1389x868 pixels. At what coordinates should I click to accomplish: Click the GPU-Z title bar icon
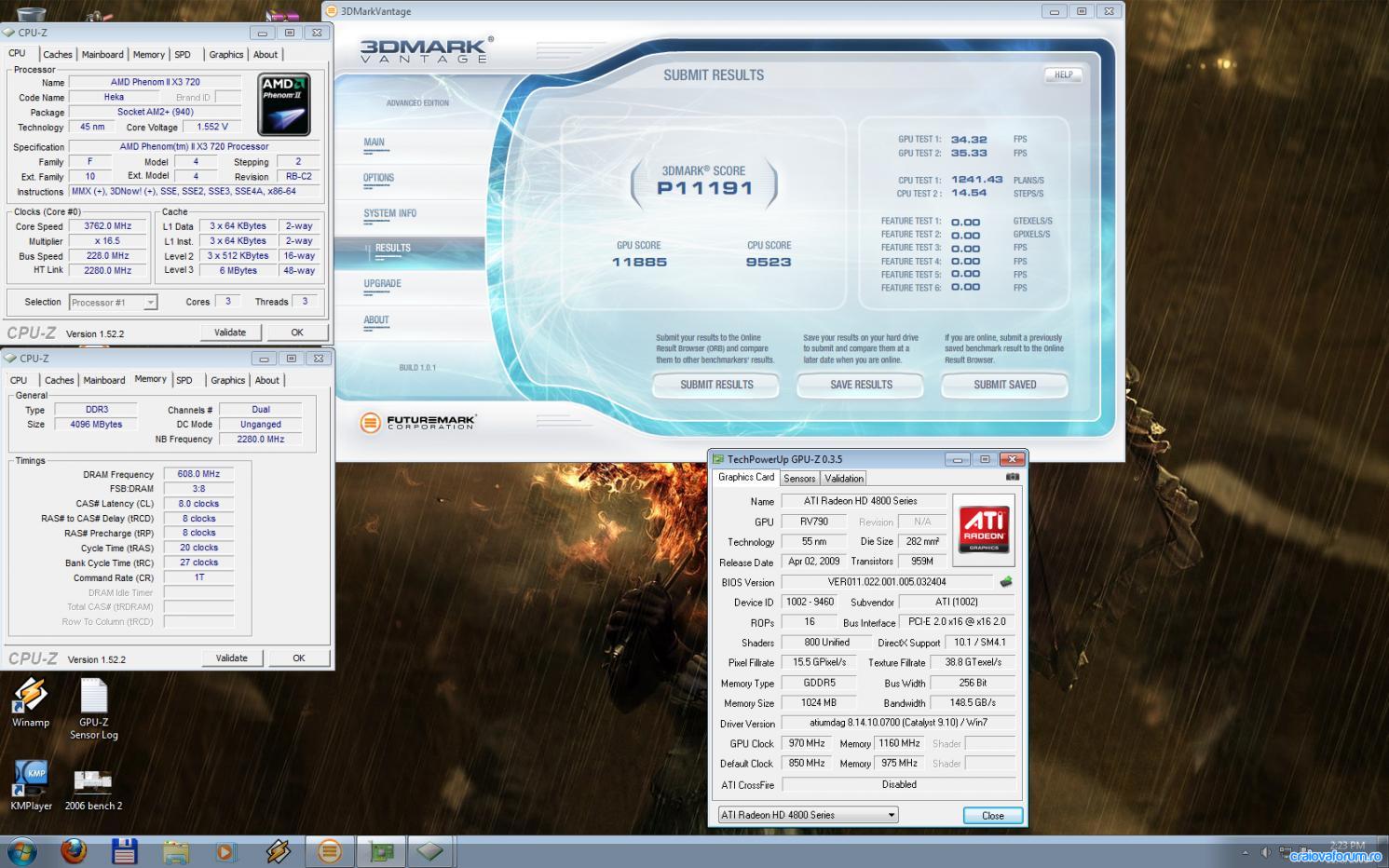tap(717, 459)
